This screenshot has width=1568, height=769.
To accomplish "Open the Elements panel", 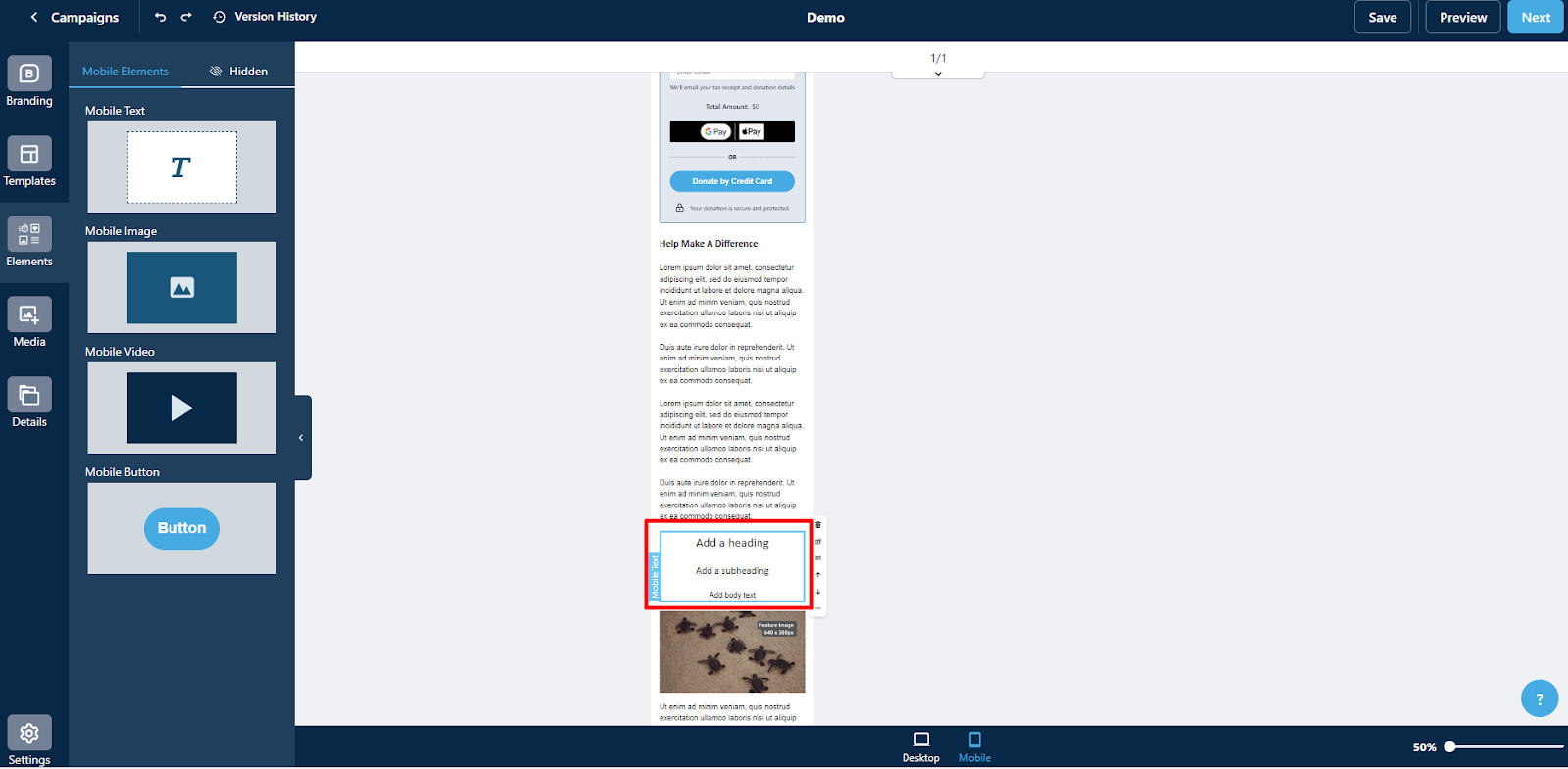I will click(29, 243).
